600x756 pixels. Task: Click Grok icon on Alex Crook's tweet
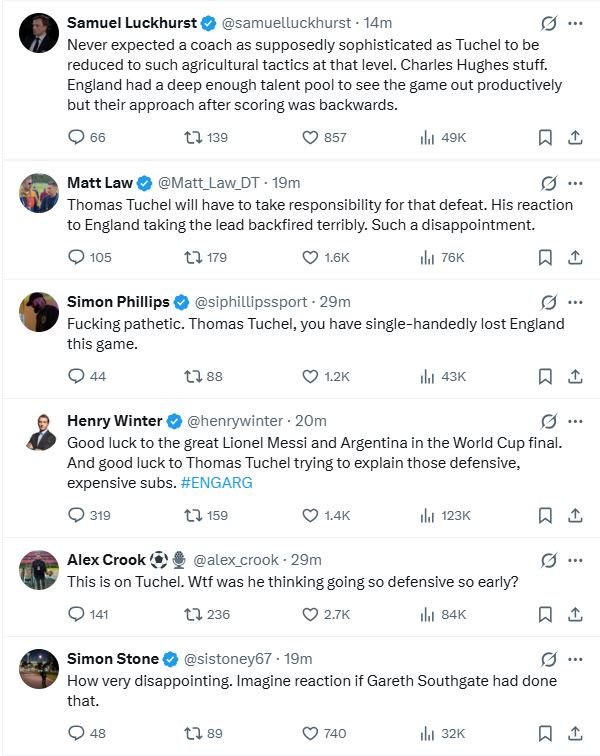(x=548, y=560)
